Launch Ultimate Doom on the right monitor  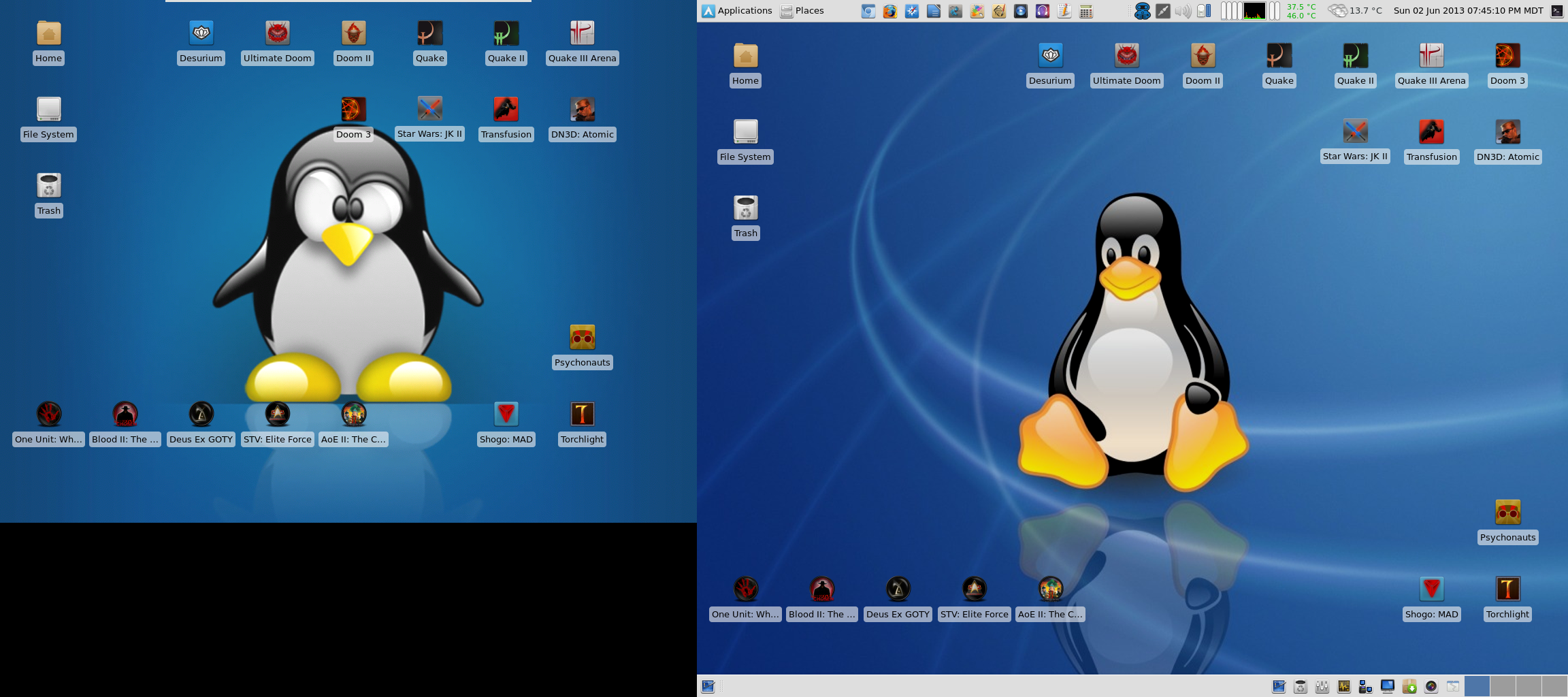(x=1127, y=65)
